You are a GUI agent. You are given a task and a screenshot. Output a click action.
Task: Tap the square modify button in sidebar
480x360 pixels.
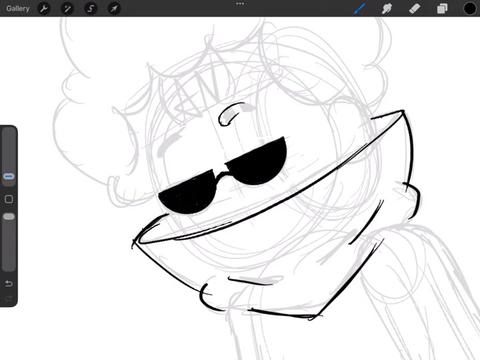click(x=9, y=199)
